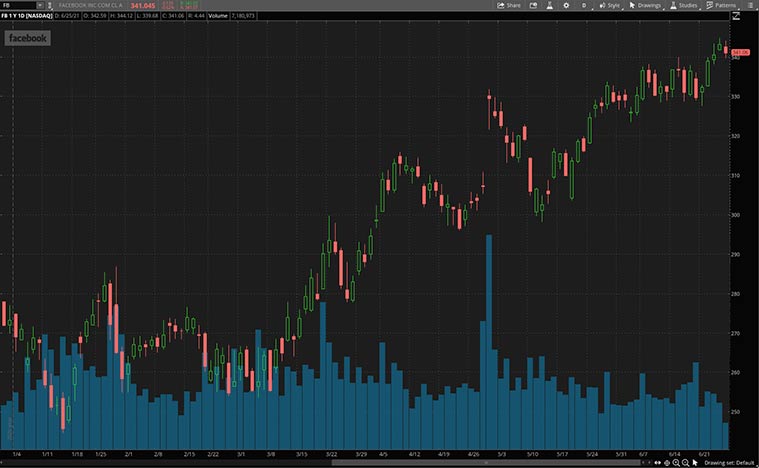Click the D: 6/25/21 date field
Image resolution: width=759 pixels, height=468 pixels.
[67, 16]
